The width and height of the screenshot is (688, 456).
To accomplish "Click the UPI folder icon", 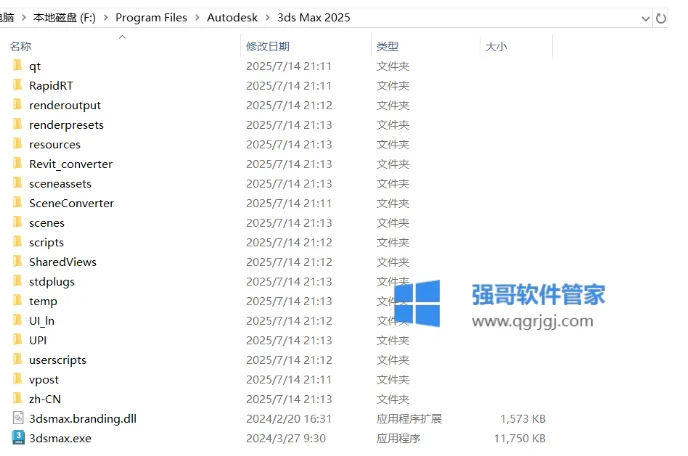I will [x=18, y=339].
